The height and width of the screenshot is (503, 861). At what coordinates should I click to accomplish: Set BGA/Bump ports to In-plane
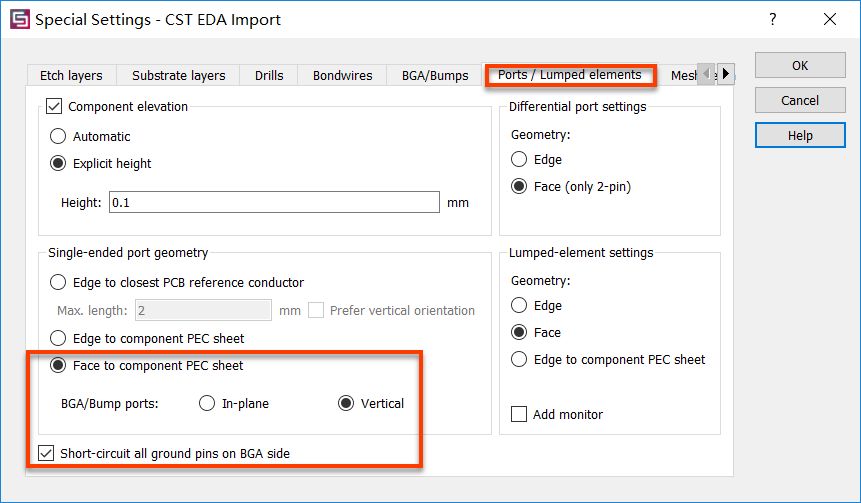(206, 403)
